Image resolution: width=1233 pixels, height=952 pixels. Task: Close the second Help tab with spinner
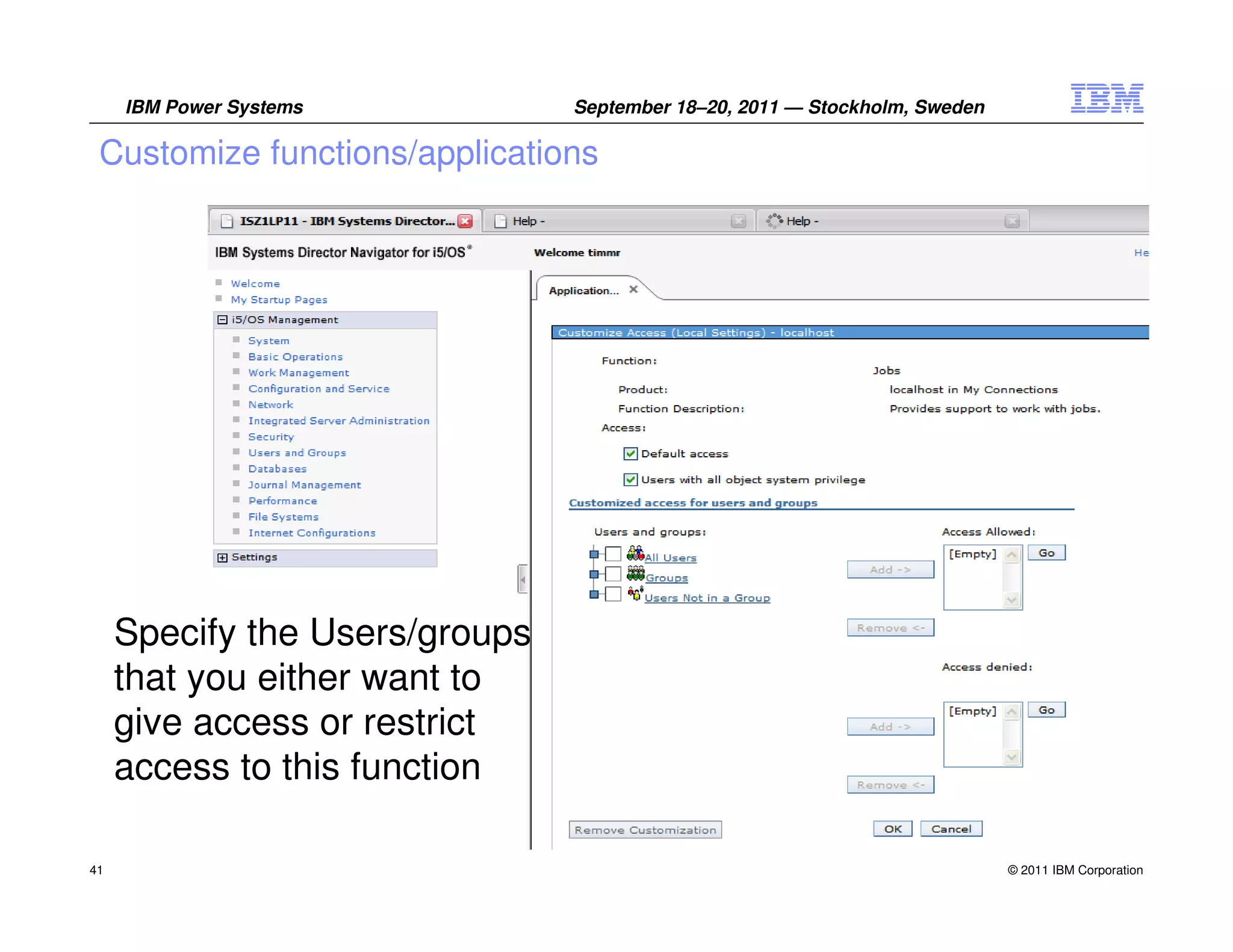click(x=1012, y=221)
